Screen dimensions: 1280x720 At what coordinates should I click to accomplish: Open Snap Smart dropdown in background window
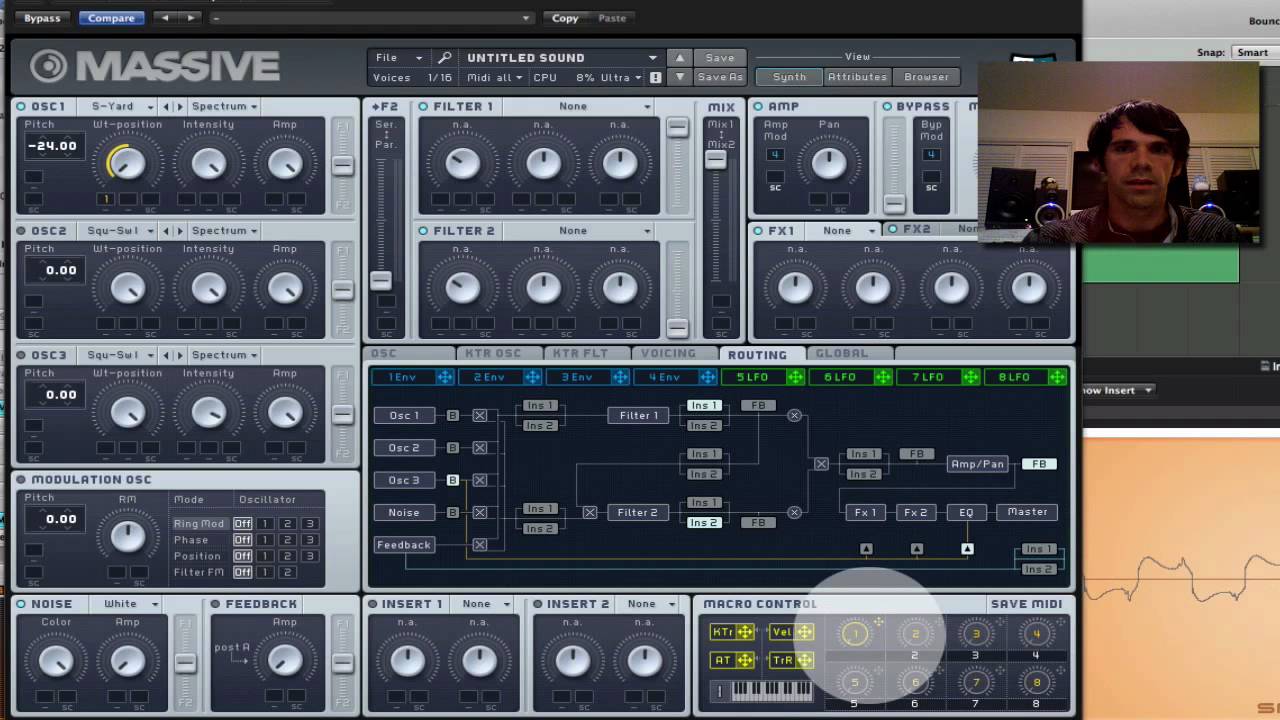pos(1254,53)
